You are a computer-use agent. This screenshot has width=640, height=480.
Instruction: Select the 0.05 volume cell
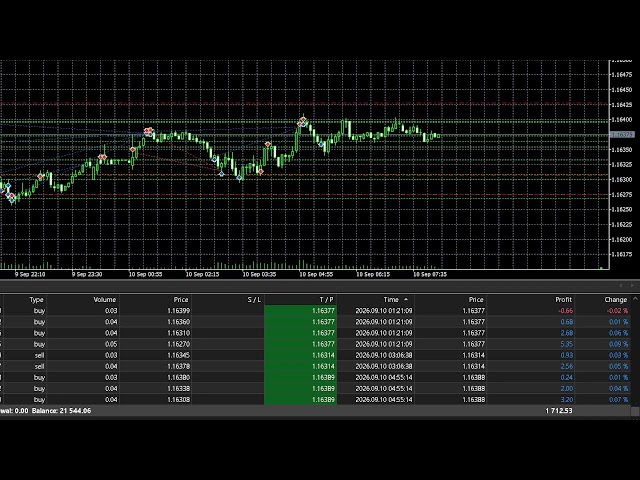coord(111,344)
